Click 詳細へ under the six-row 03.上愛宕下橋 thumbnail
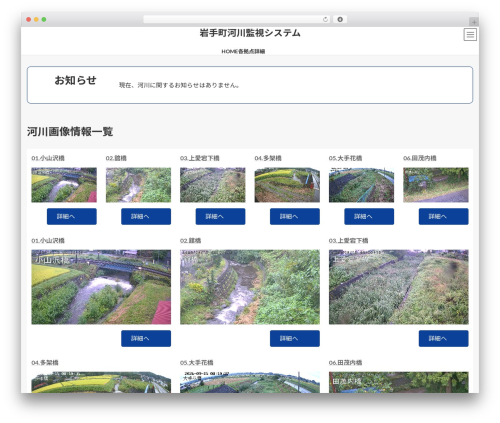This screenshot has width=500, height=423. click(220, 217)
